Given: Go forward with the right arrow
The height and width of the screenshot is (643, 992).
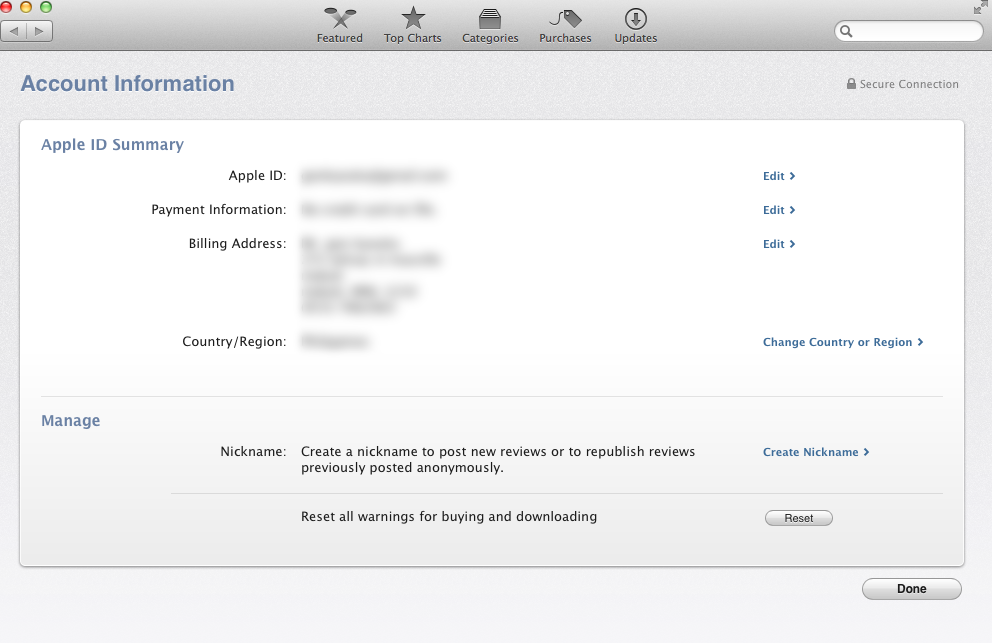Looking at the screenshot, I should [39, 31].
